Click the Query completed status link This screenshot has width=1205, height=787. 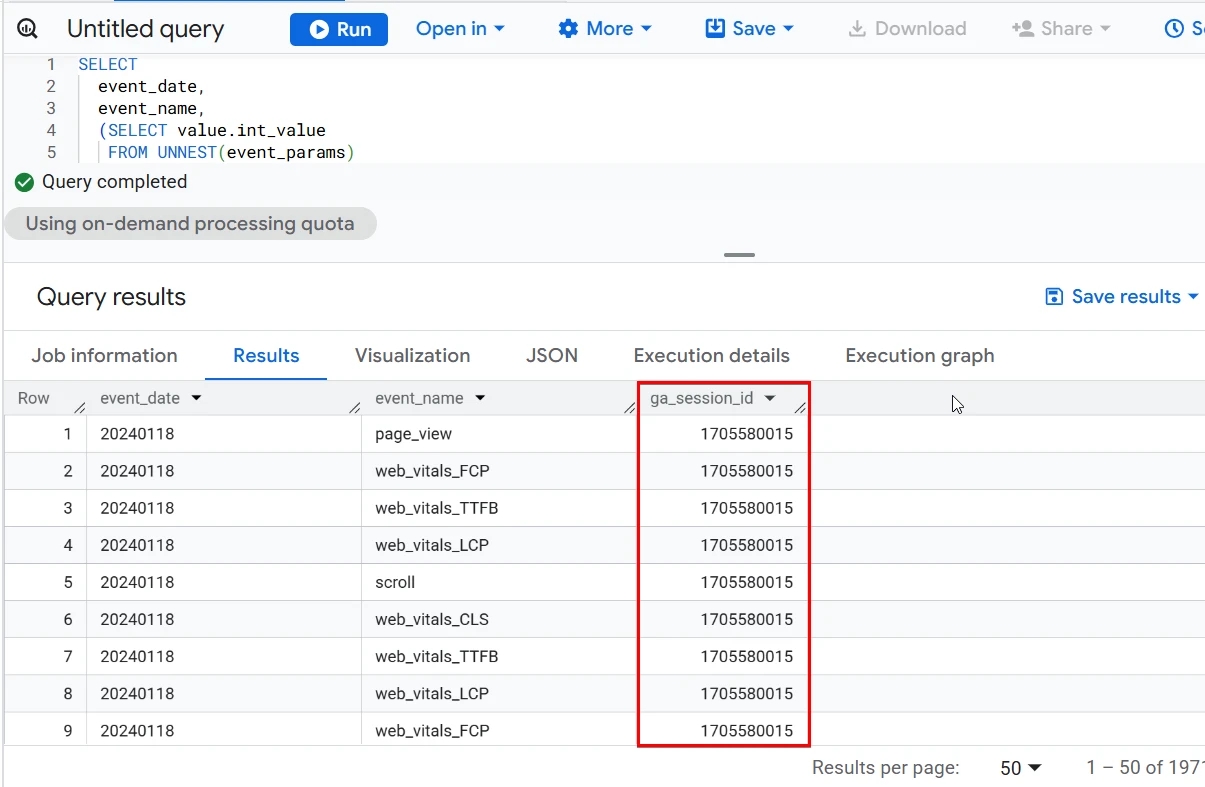coord(115,182)
